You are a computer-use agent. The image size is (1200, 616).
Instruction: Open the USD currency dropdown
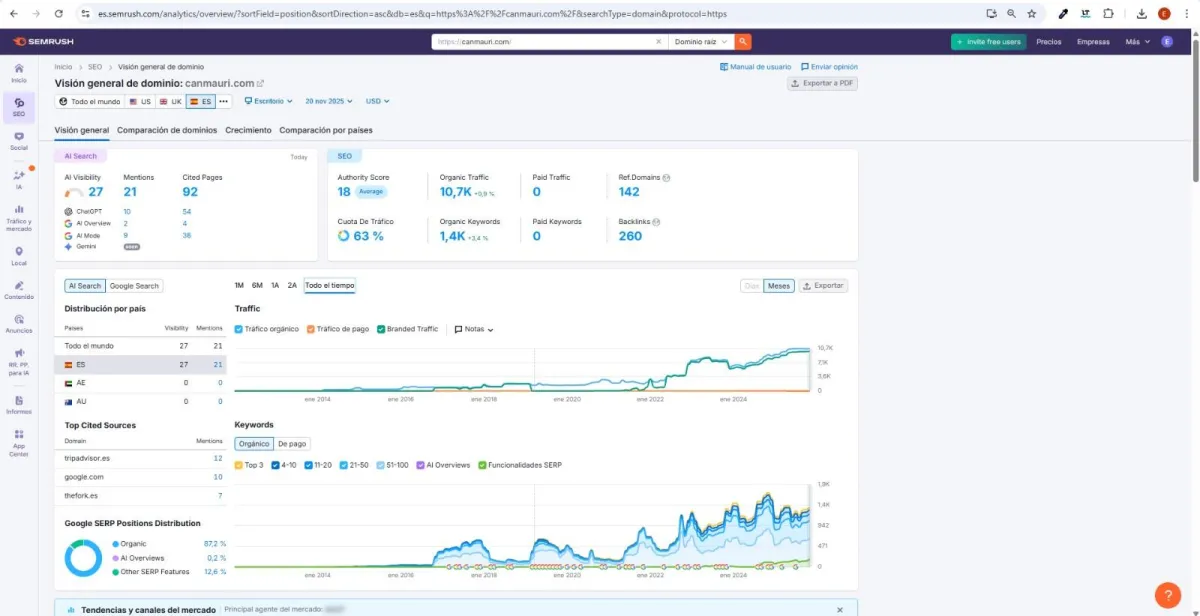377,101
